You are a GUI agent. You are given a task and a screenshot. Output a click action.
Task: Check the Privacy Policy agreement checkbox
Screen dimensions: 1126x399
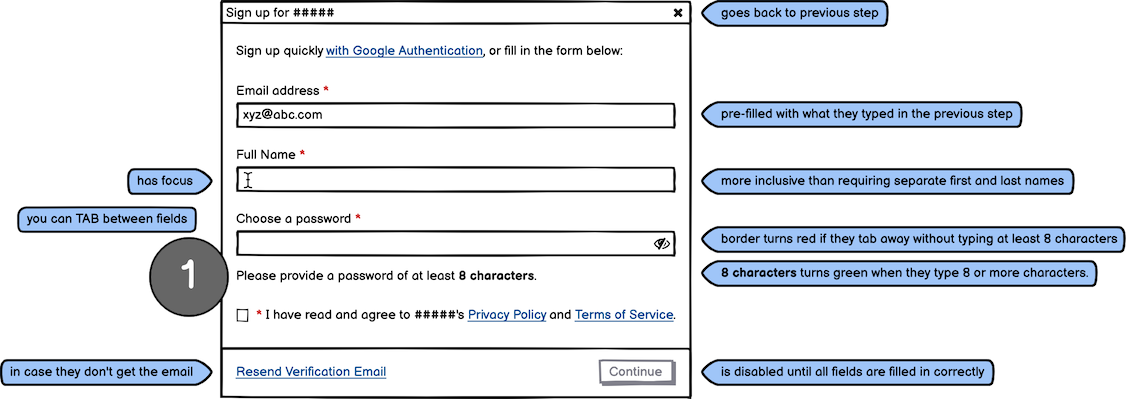pos(243,315)
